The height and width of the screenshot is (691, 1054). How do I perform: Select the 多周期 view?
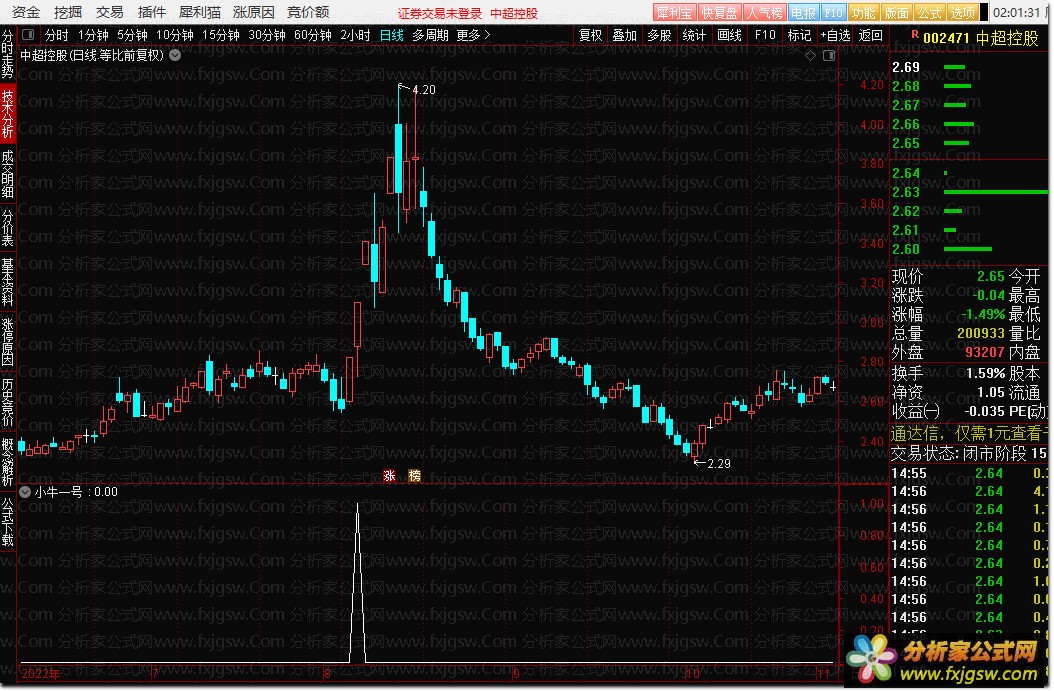430,35
